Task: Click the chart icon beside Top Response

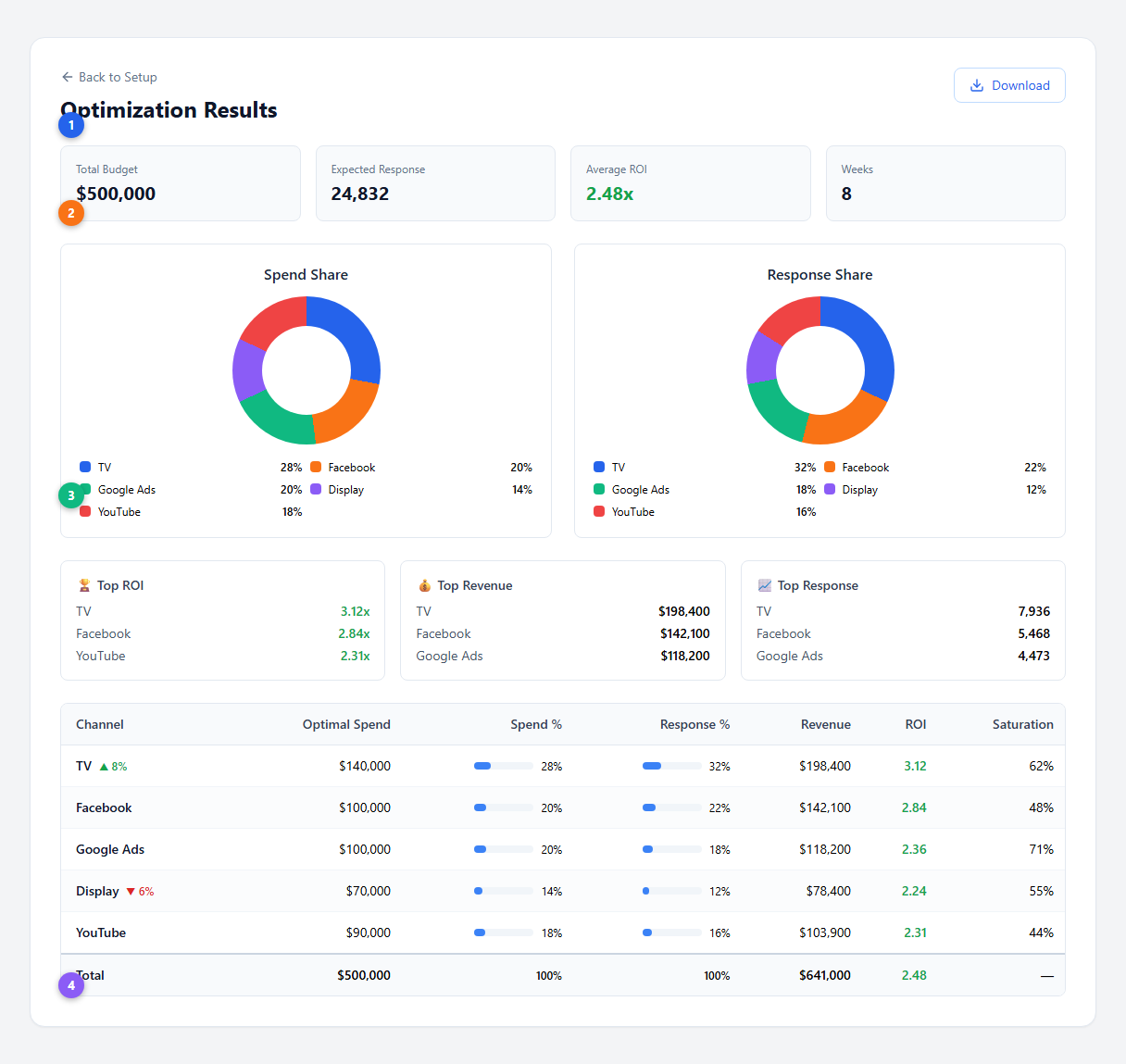Action: (x=765, y=585)
